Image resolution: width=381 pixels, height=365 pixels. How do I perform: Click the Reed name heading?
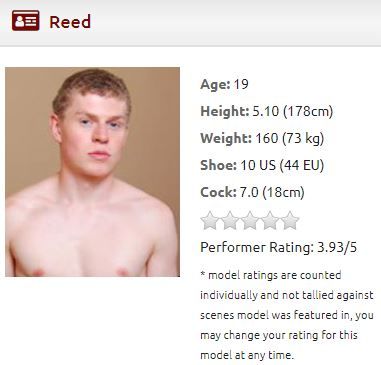pyautogui.click(x=70, y=22)
